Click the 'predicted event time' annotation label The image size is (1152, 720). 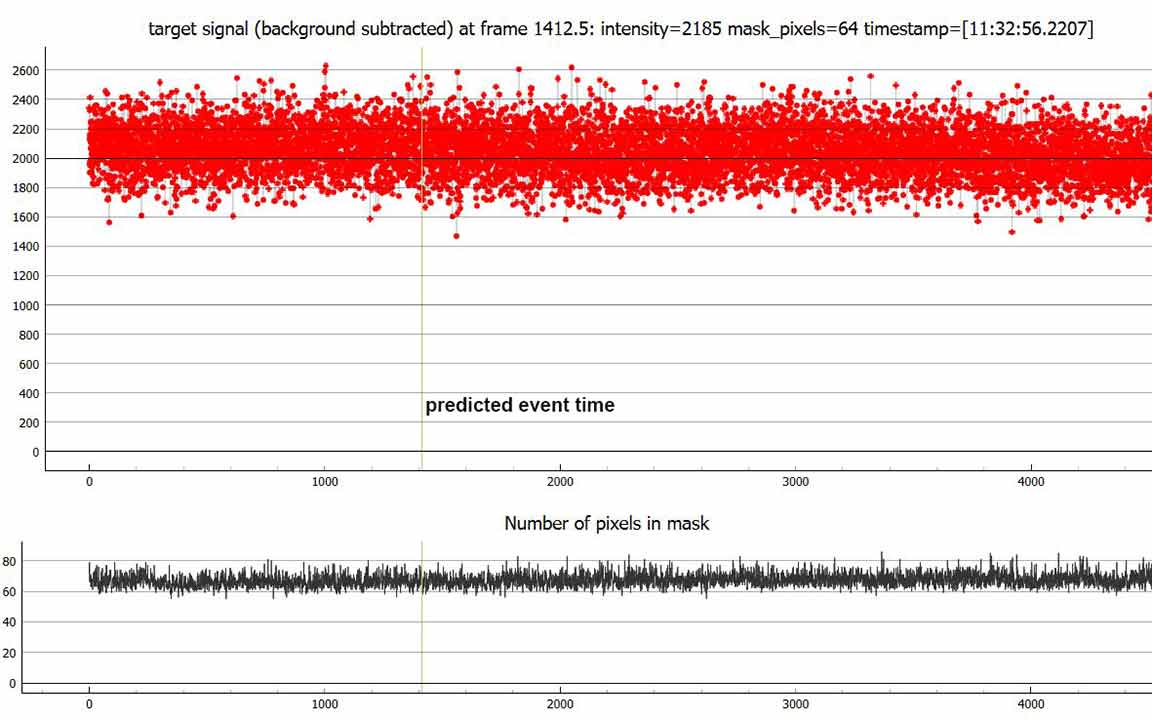point(519,405)
